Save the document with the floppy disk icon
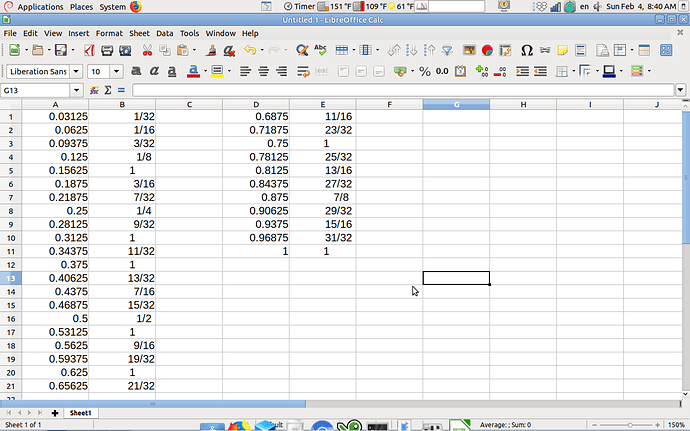 (x=61, y=50)
